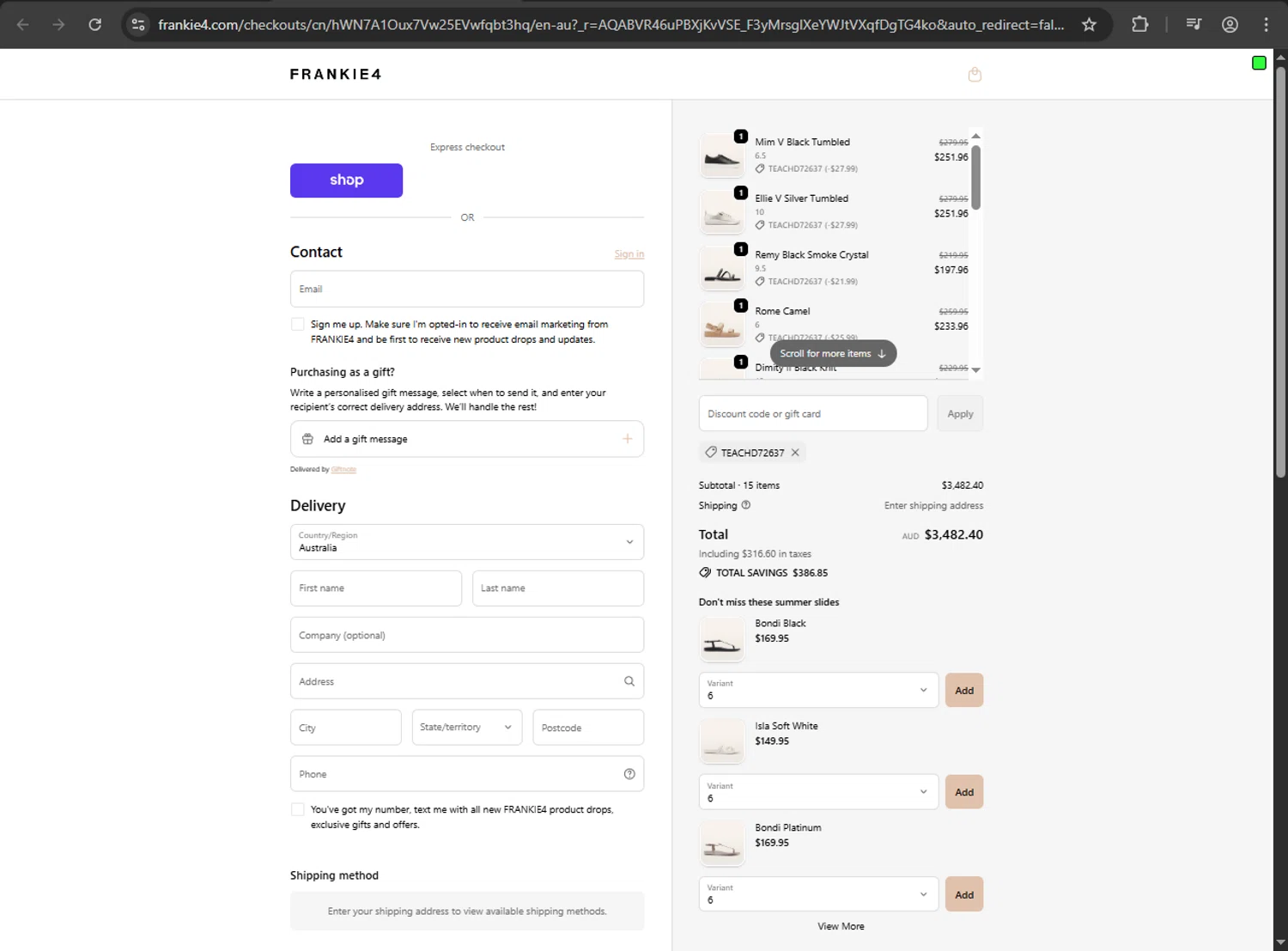Go back with the browser back arrow

pos(23,25)
